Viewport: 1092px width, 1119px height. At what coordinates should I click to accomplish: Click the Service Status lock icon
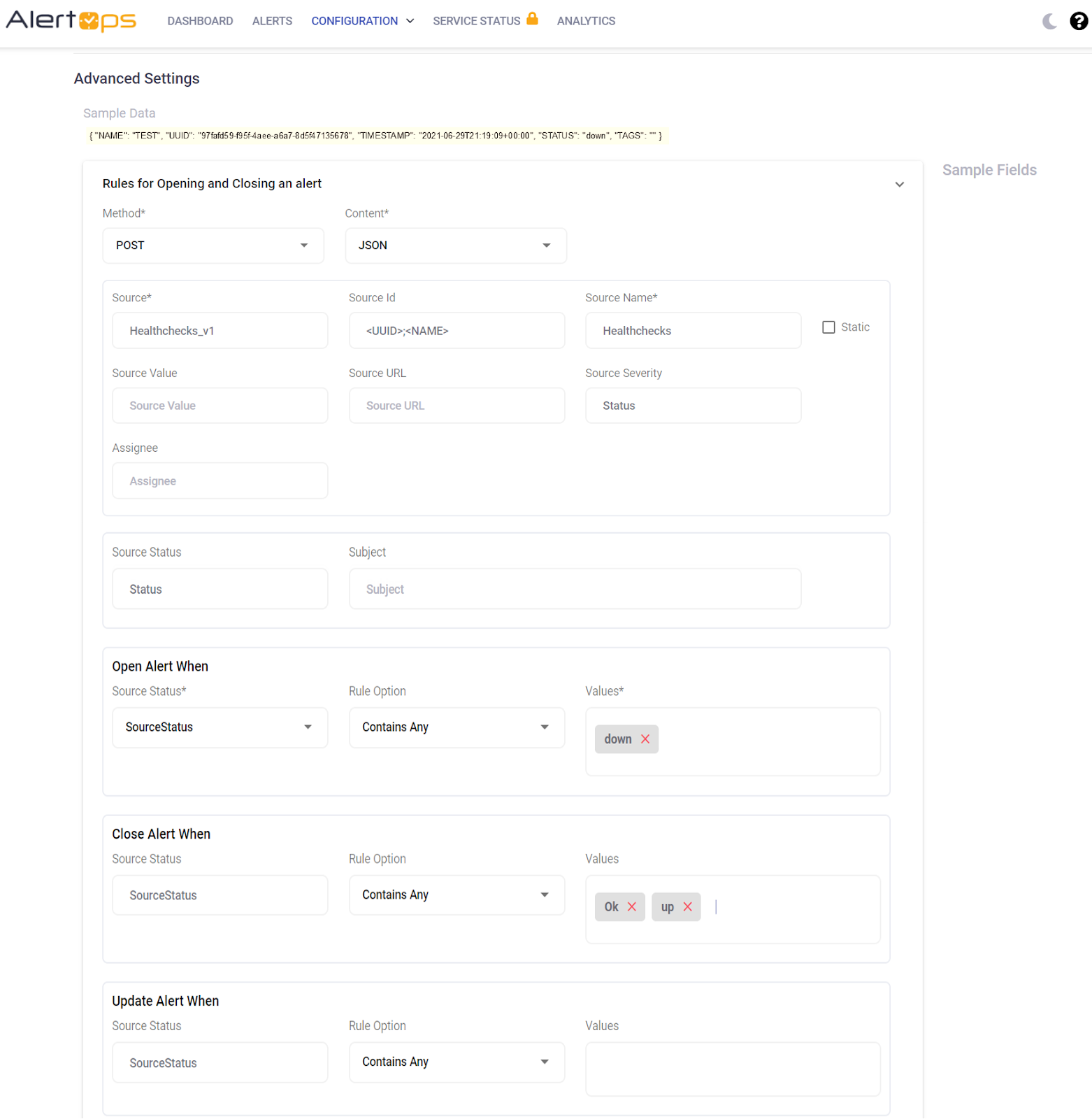coord(532,19)
